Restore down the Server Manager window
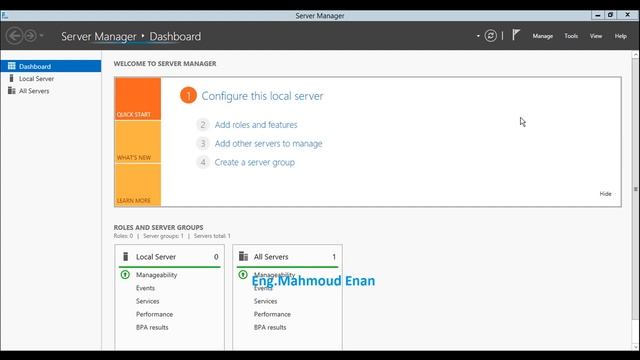This screenshot has height=360, width=640. pos(610,15)
